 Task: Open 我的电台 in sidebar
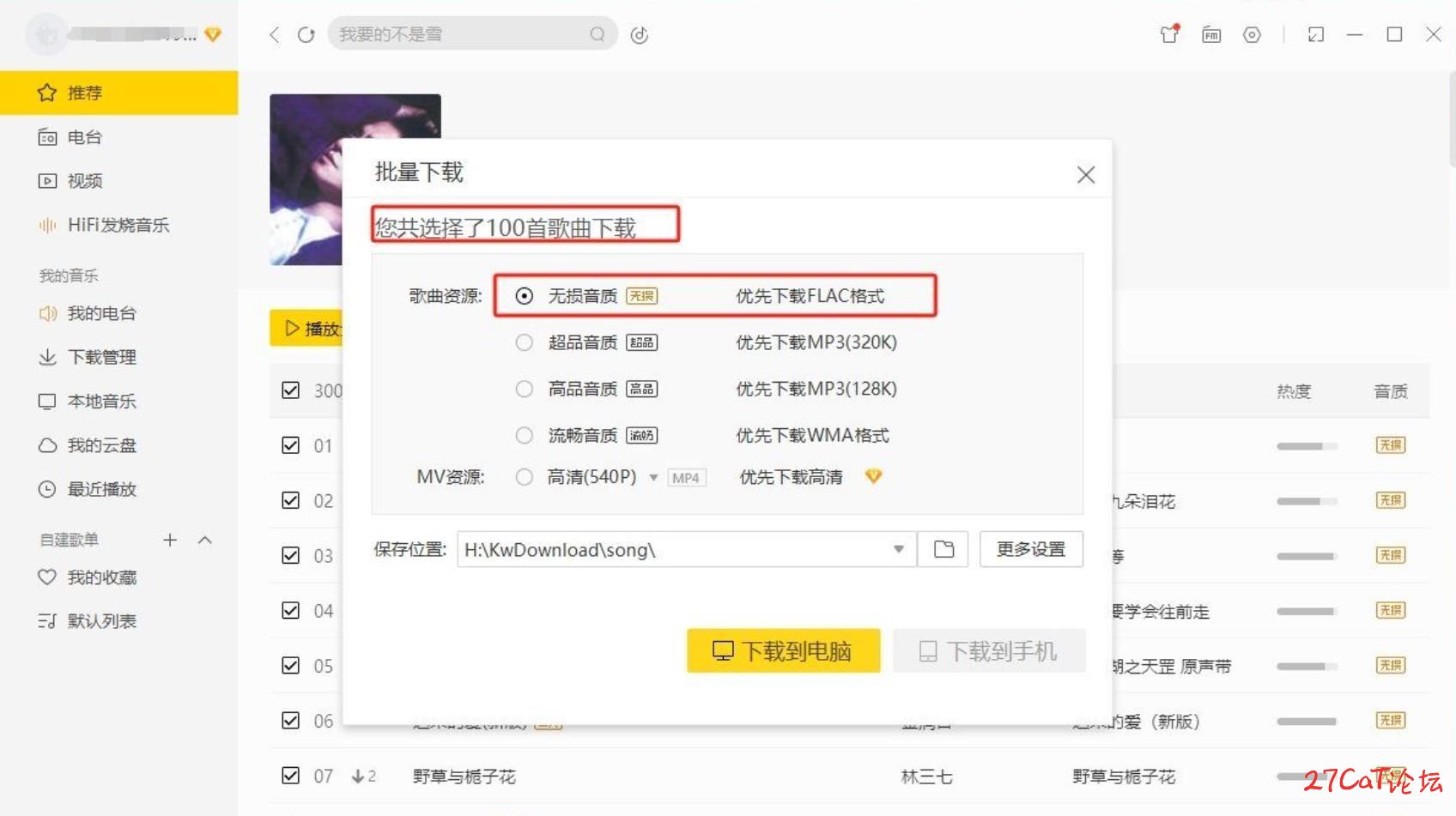point(118,313)
